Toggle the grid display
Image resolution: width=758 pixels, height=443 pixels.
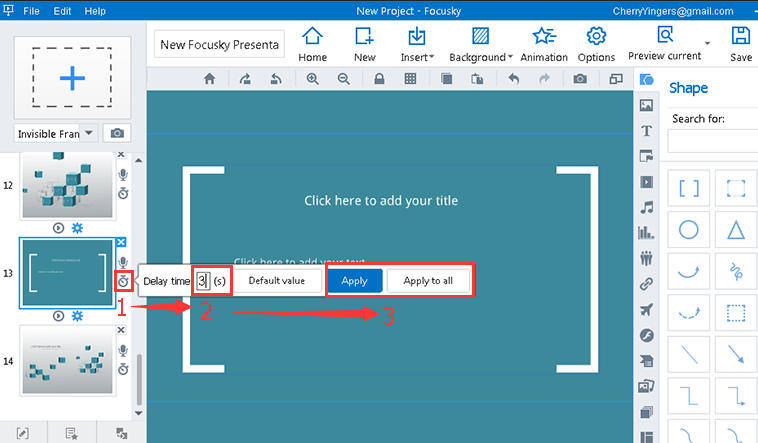point(410,79)
